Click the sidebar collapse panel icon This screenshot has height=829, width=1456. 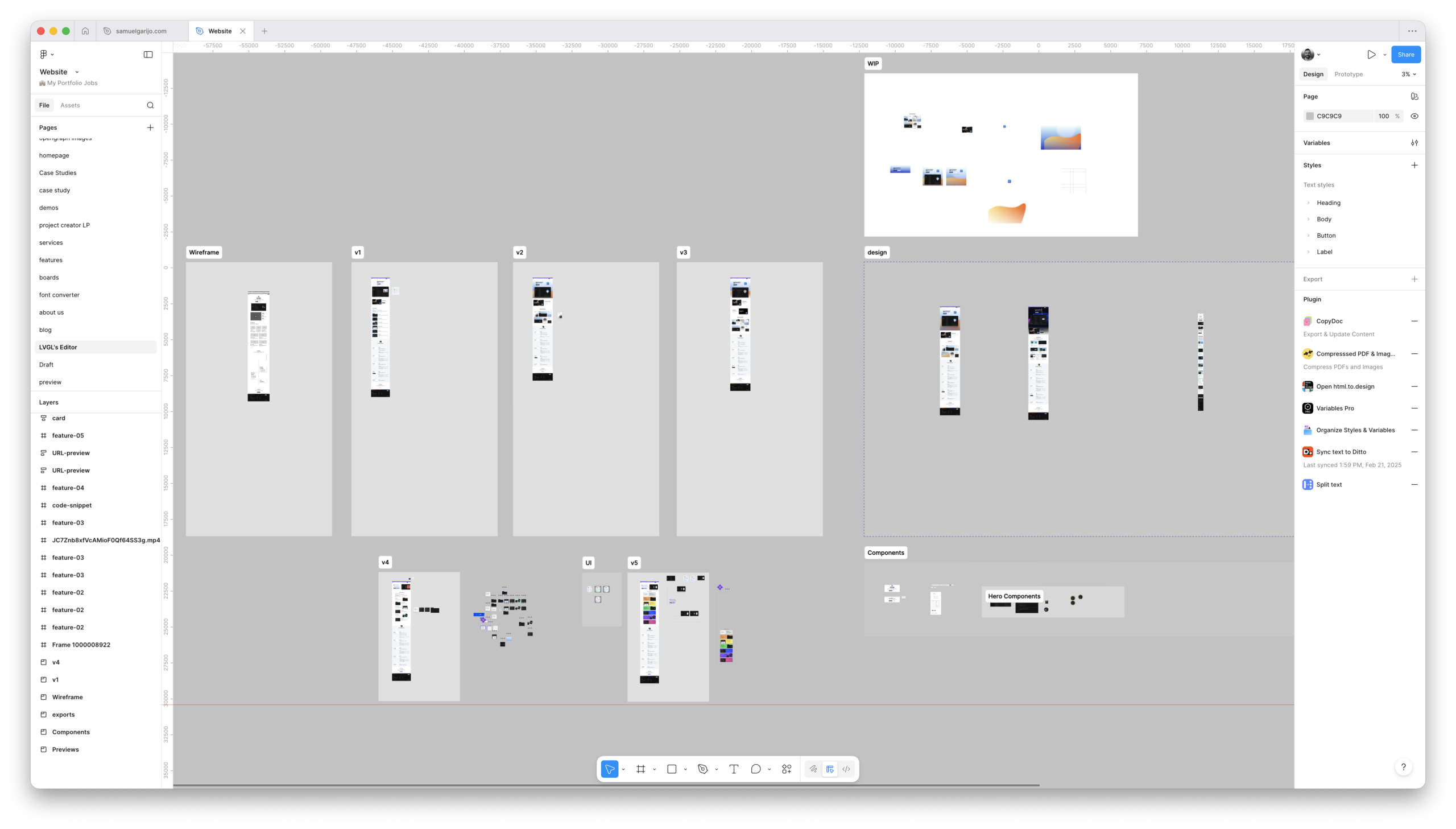tap(148, 55)
